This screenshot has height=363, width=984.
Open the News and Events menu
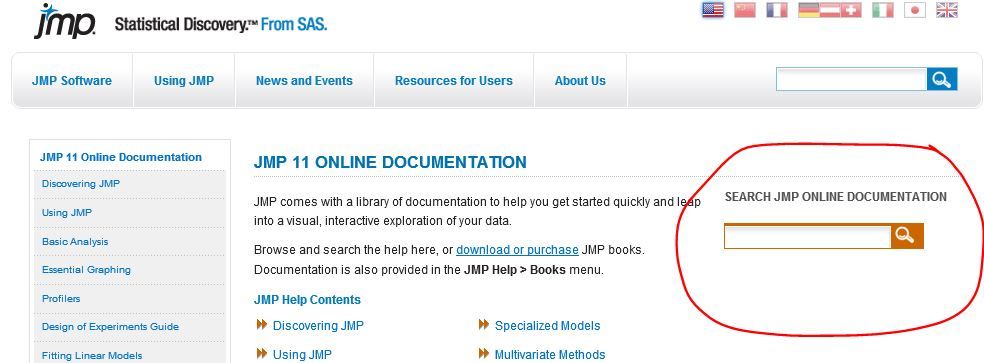[304, 80]
